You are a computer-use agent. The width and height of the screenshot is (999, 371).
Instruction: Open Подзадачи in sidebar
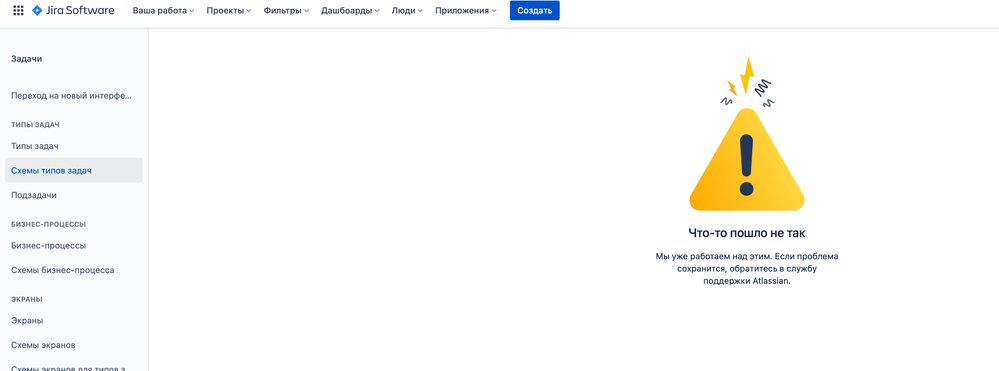point(73,195)
